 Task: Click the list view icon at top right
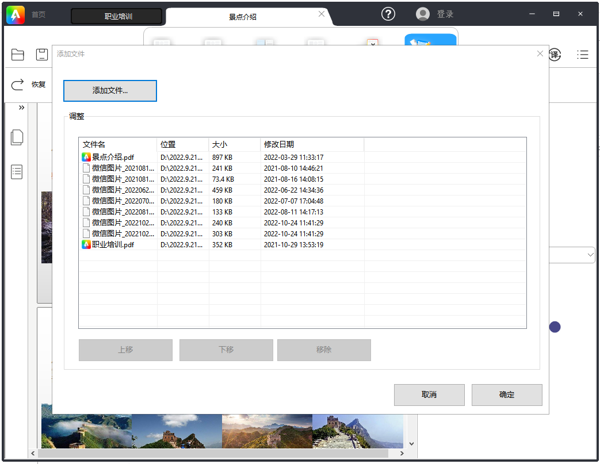(583, 55)
